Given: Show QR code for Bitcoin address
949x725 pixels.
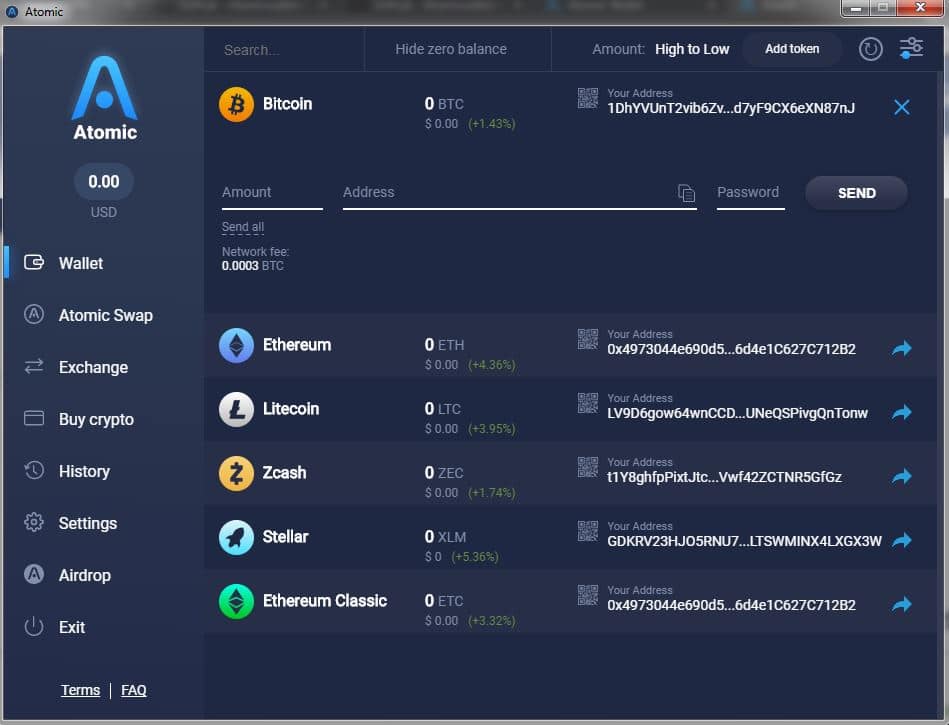Looking at the screenshot, I should [x=588, y=98].
